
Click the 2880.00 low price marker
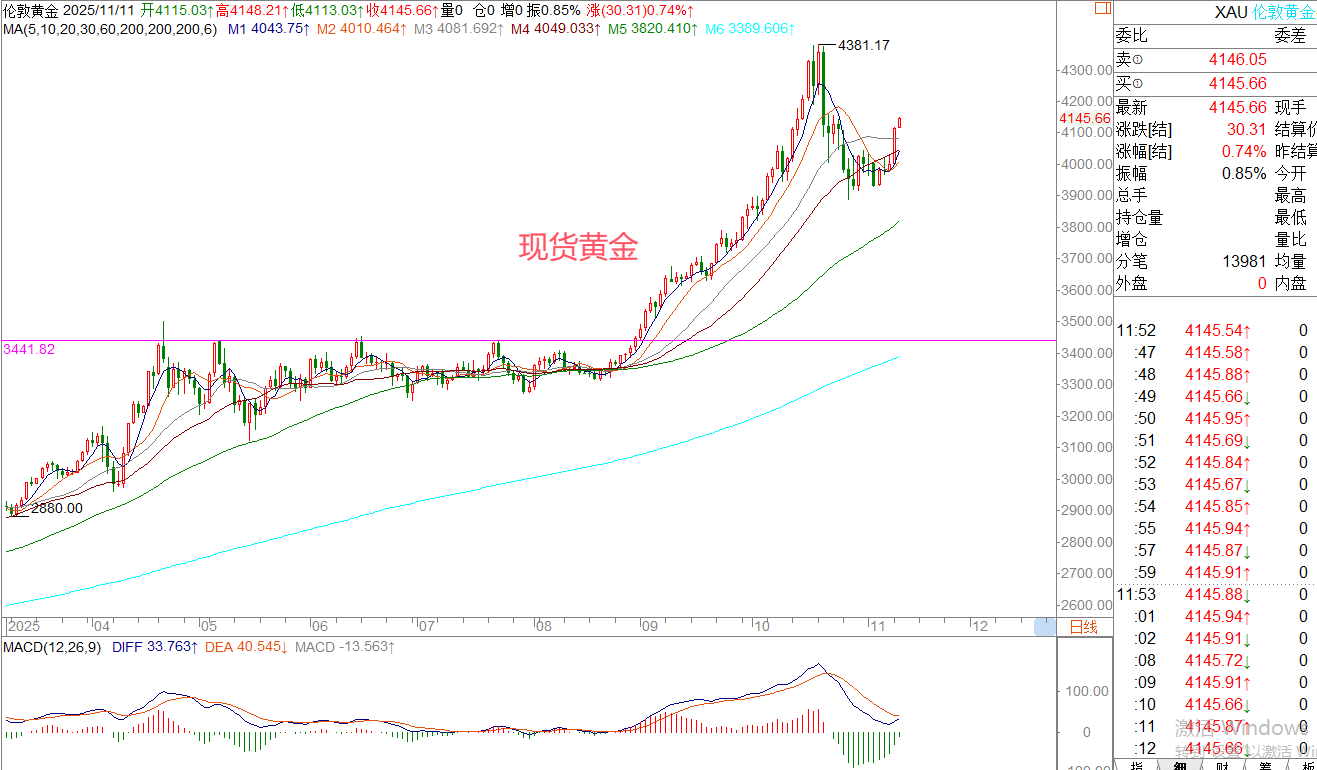[56, 508]
